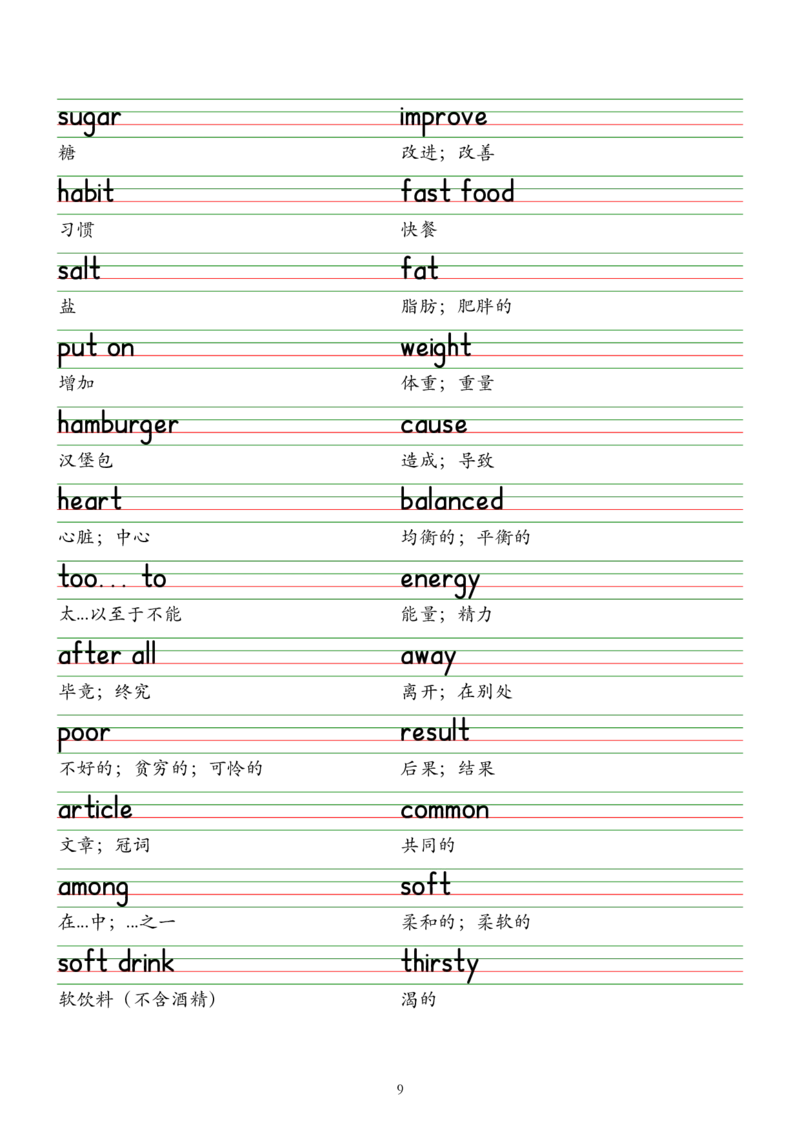Image resolution: width=800 pixels, height=1132 pixels.
Task: Click the phrase 'after all'
Action: point(108,657)
